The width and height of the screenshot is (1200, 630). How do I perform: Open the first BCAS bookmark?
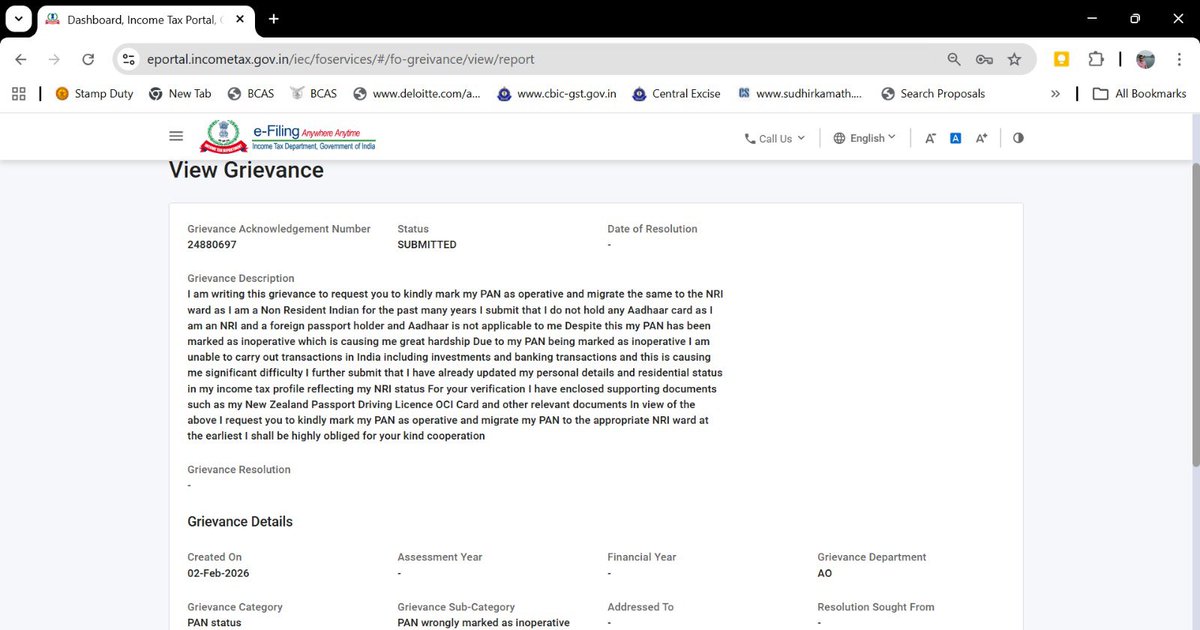coord(250,93)
